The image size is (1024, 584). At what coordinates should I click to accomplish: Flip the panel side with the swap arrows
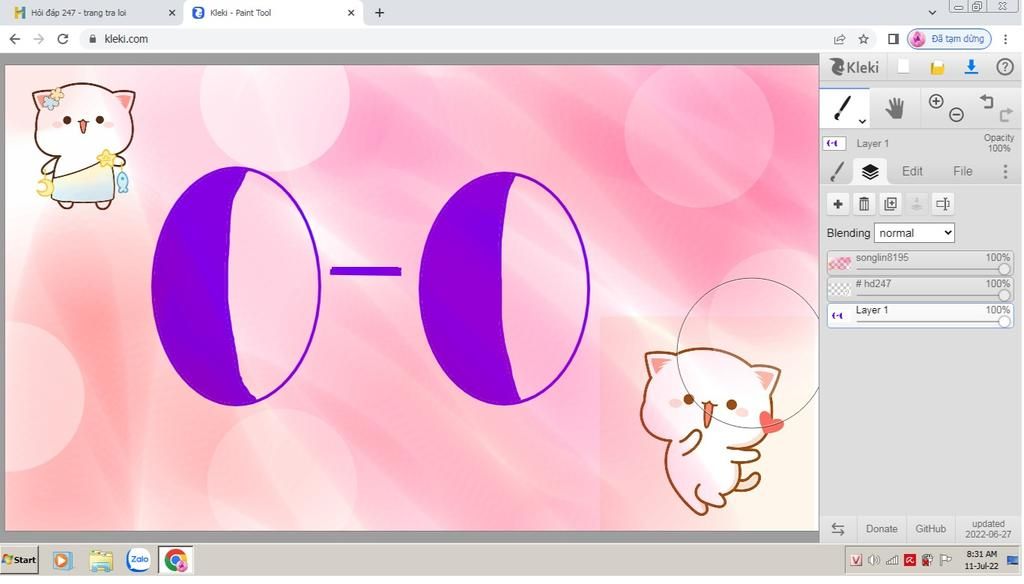pos(838,529)
